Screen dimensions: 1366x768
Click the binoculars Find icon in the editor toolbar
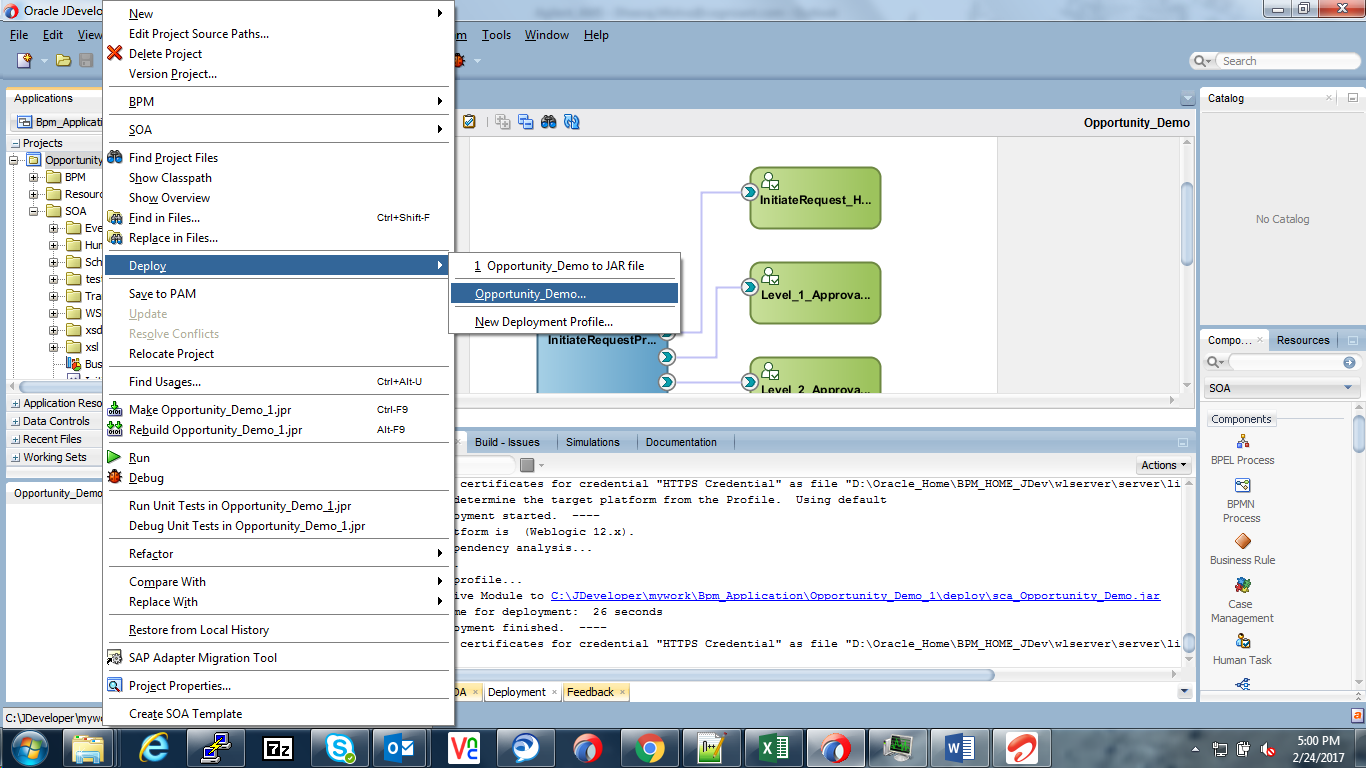(548, 122)
